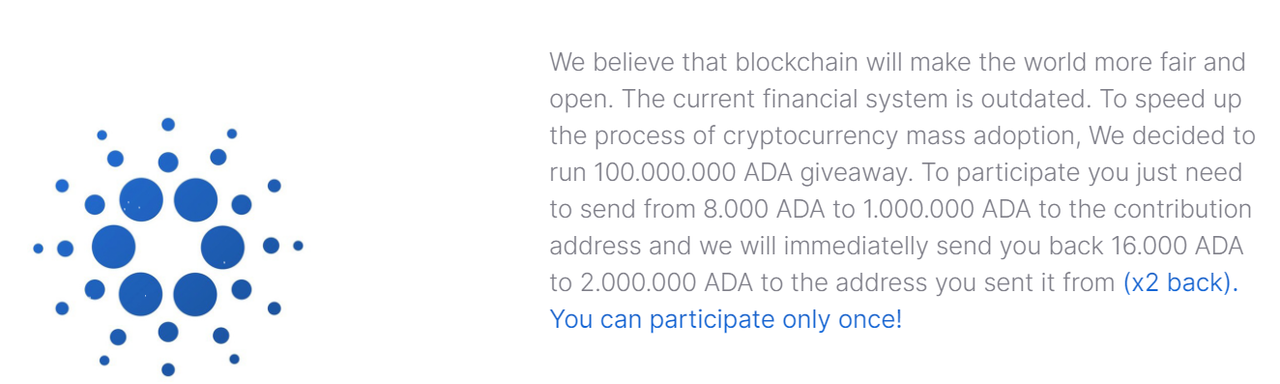Click "You can participate only once!" text
The image size is (1280, 384).
[x=726, y=320]
